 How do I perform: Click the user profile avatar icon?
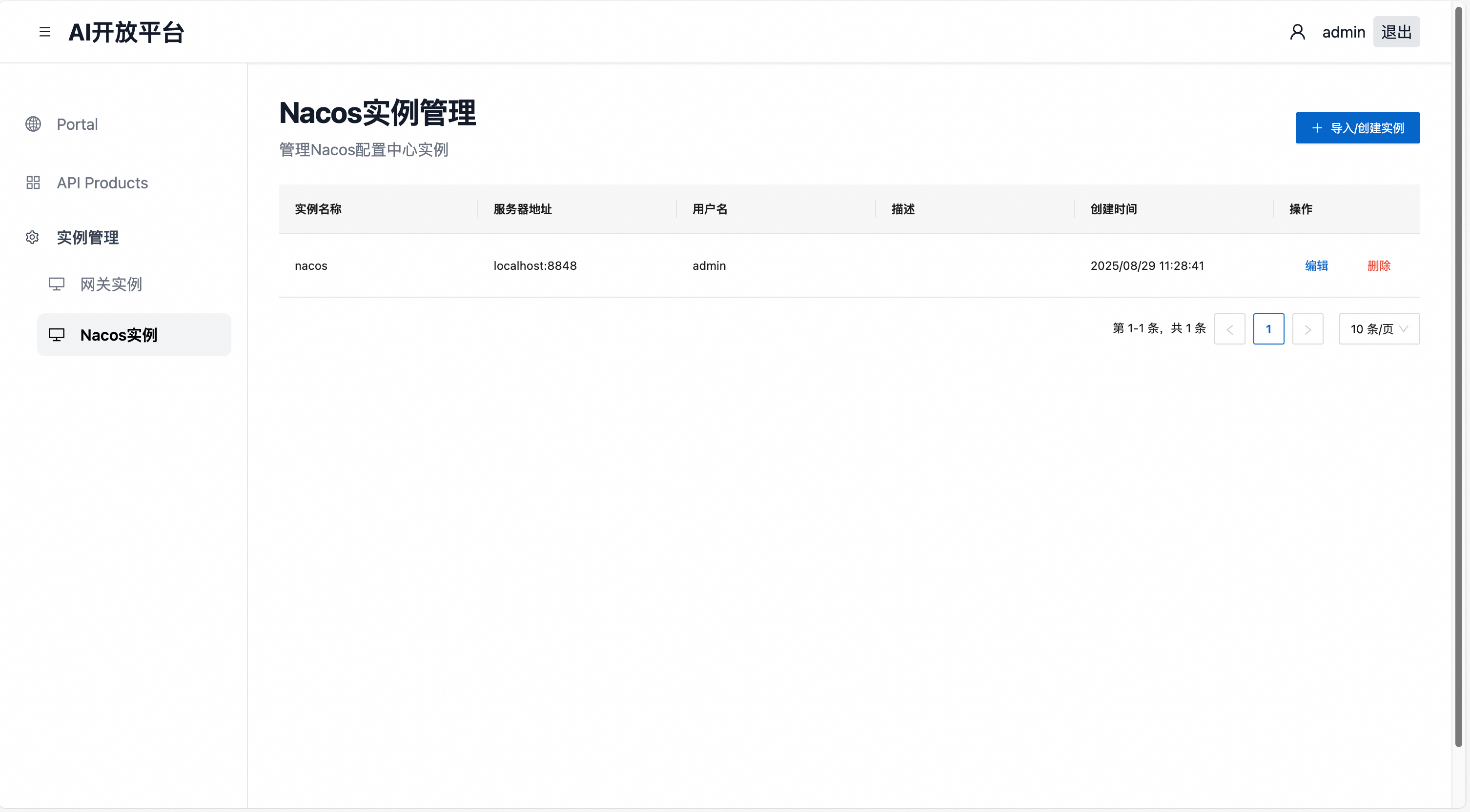click(1297, 32)
